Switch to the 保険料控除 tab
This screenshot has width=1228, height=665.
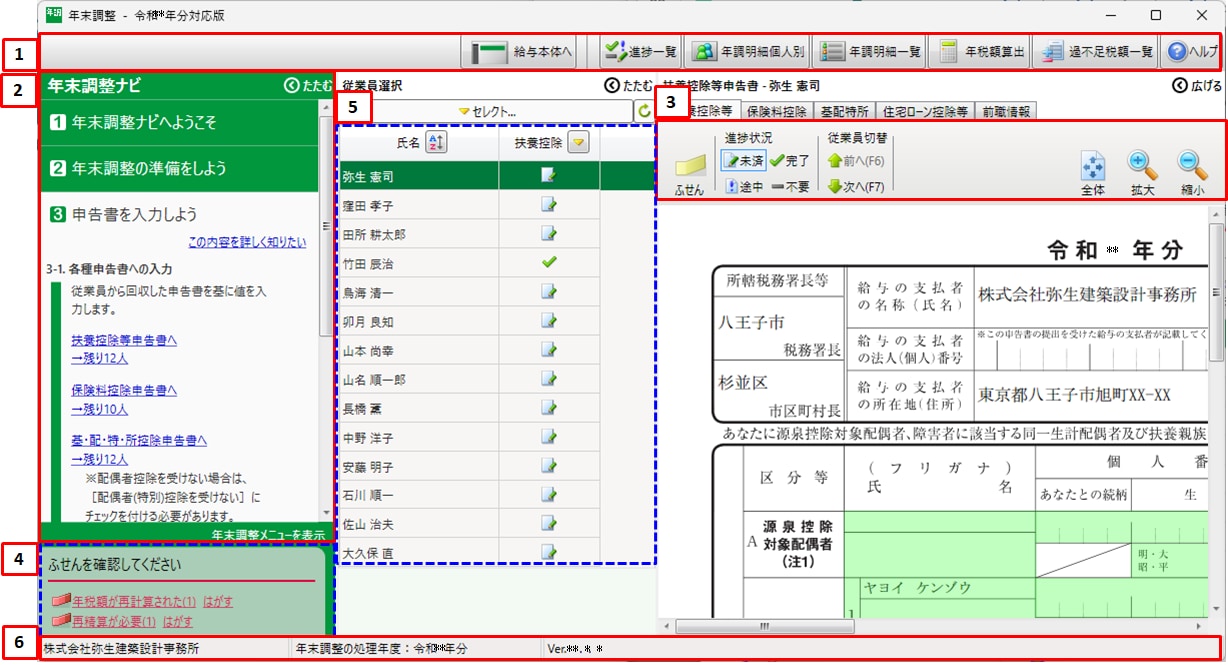pyautogui.click(x=776, y=111)
